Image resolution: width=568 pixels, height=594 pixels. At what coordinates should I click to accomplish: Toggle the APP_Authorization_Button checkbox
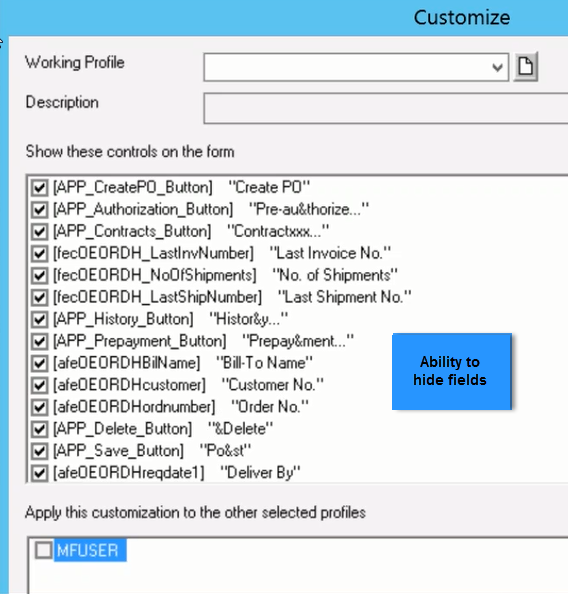pos(40,209)
